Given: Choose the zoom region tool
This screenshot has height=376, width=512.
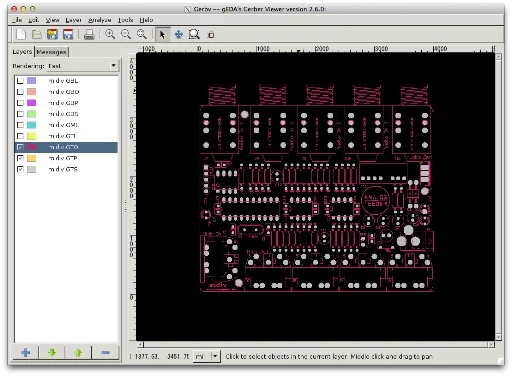Looking at the screenshot, I should click(x=194, y=34).
